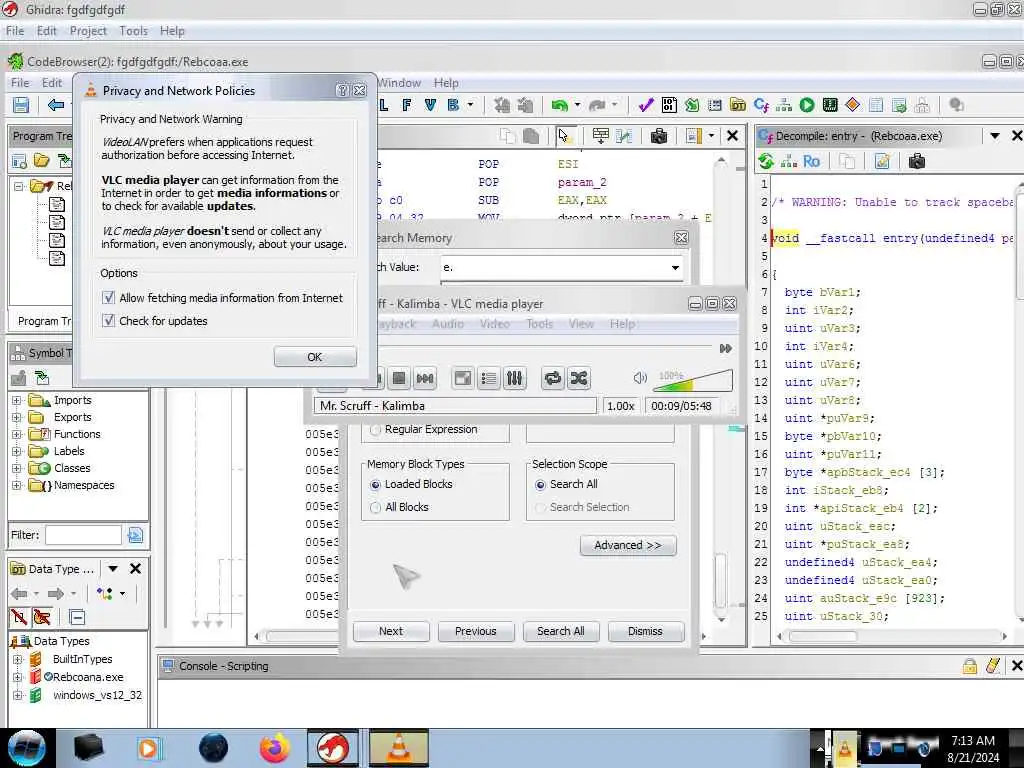Mute VLC via speaker icon
1024x768 pixels.
pos(640,377)
